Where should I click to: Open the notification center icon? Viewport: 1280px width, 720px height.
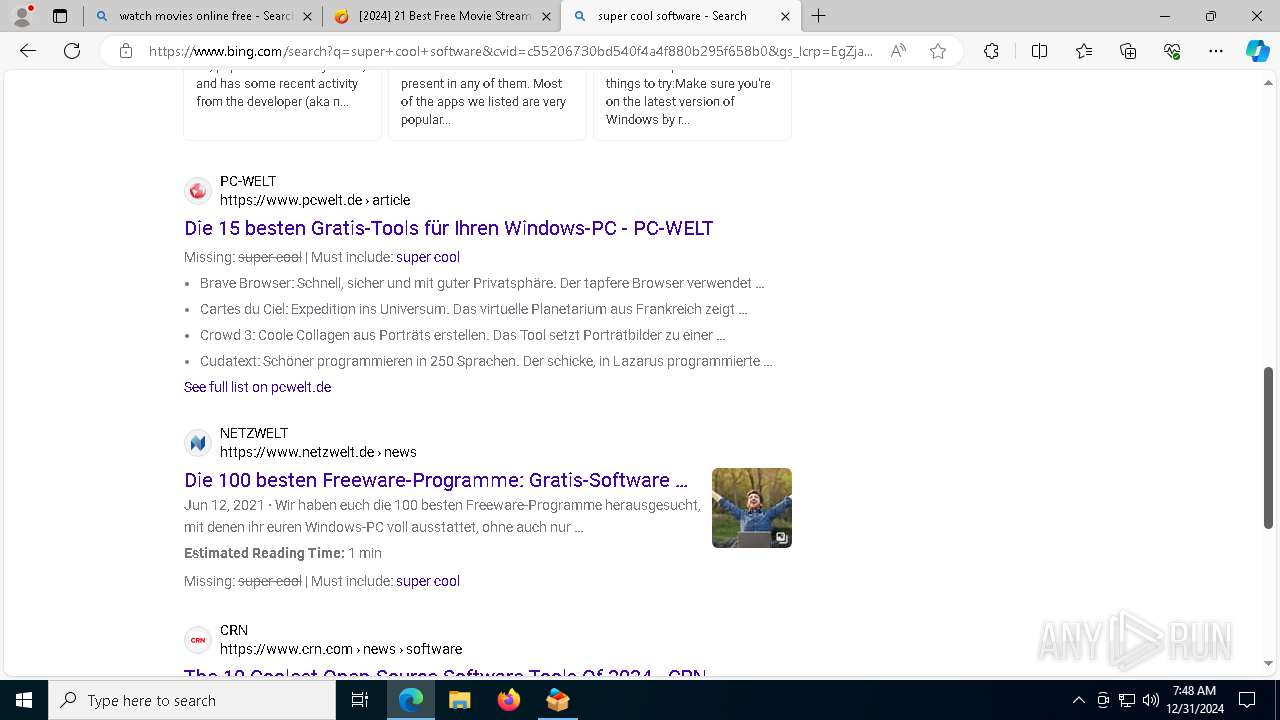point(1247,700)
